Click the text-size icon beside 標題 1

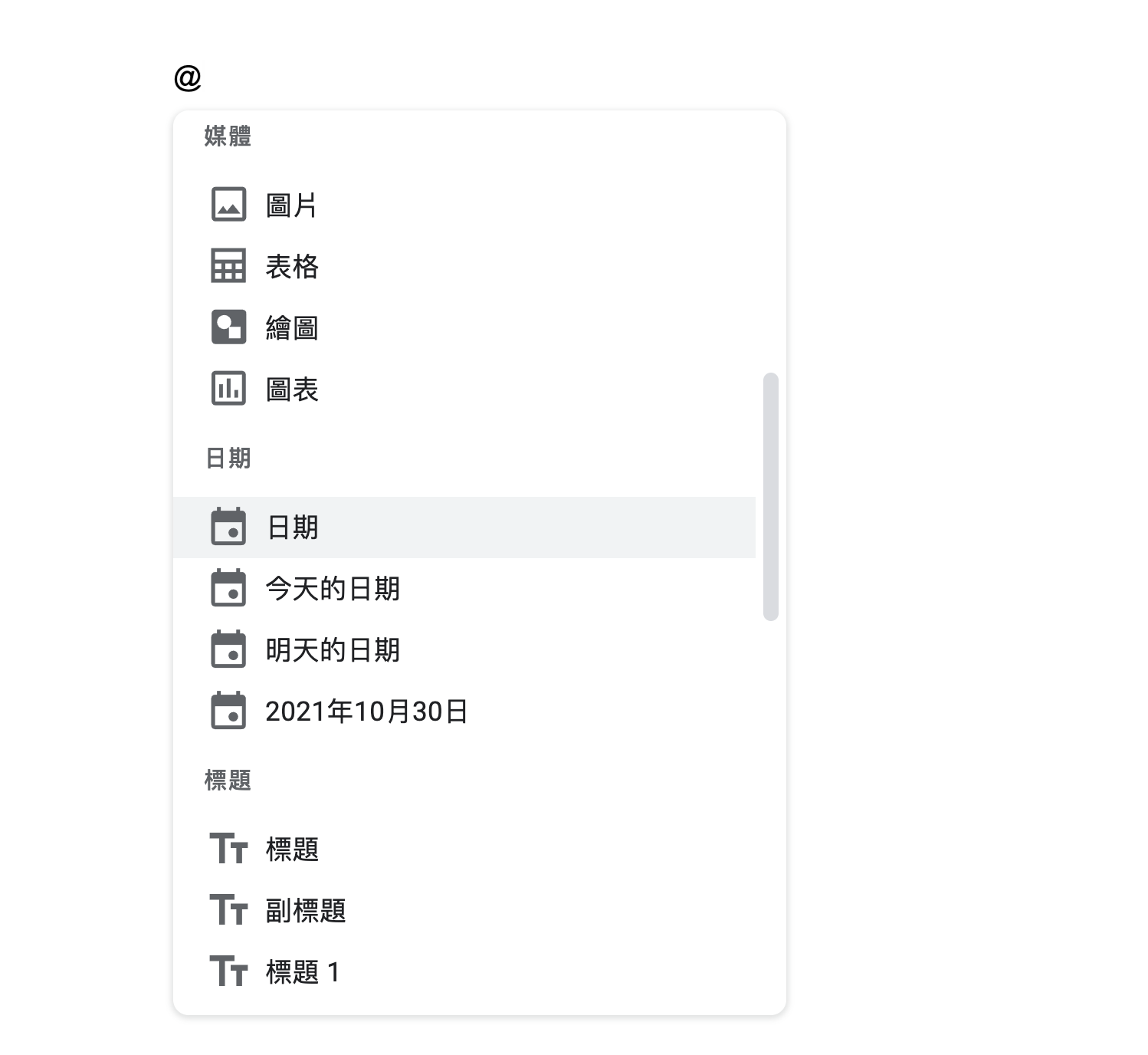tap(228, 971)
